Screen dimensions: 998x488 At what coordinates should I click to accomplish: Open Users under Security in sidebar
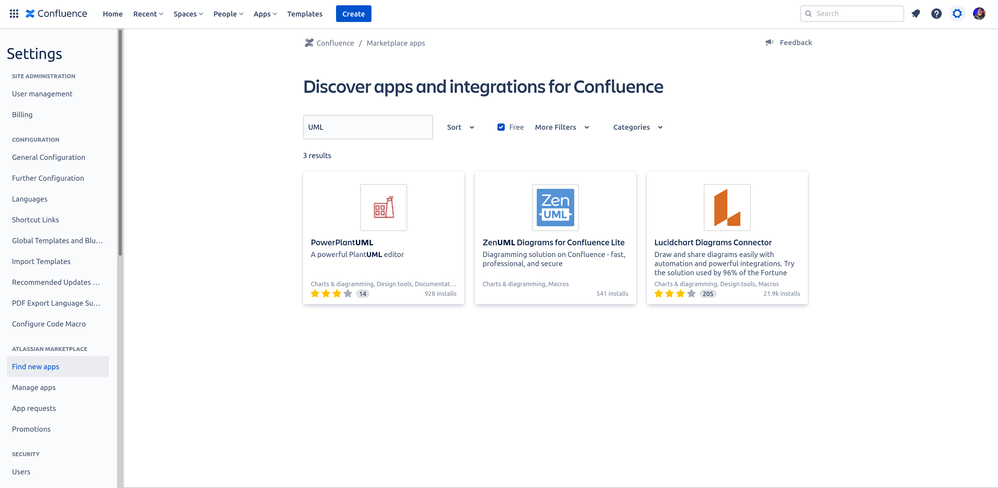pyautogui.click(x=21, y=471)
